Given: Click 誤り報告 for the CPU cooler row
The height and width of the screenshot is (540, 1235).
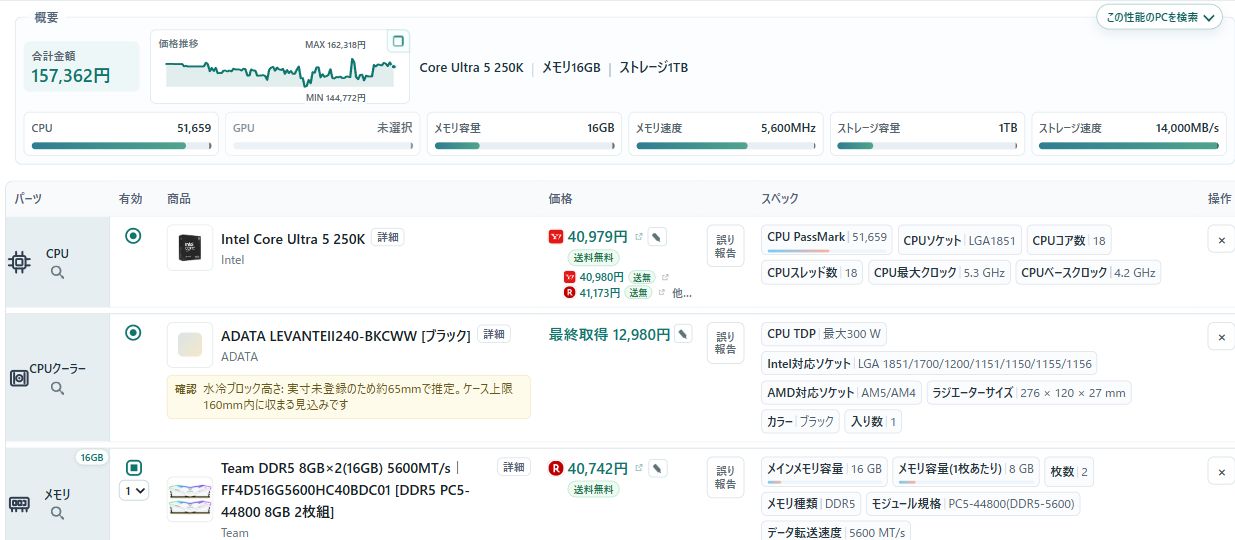Looking at the screenshot, I should (726, 343).
